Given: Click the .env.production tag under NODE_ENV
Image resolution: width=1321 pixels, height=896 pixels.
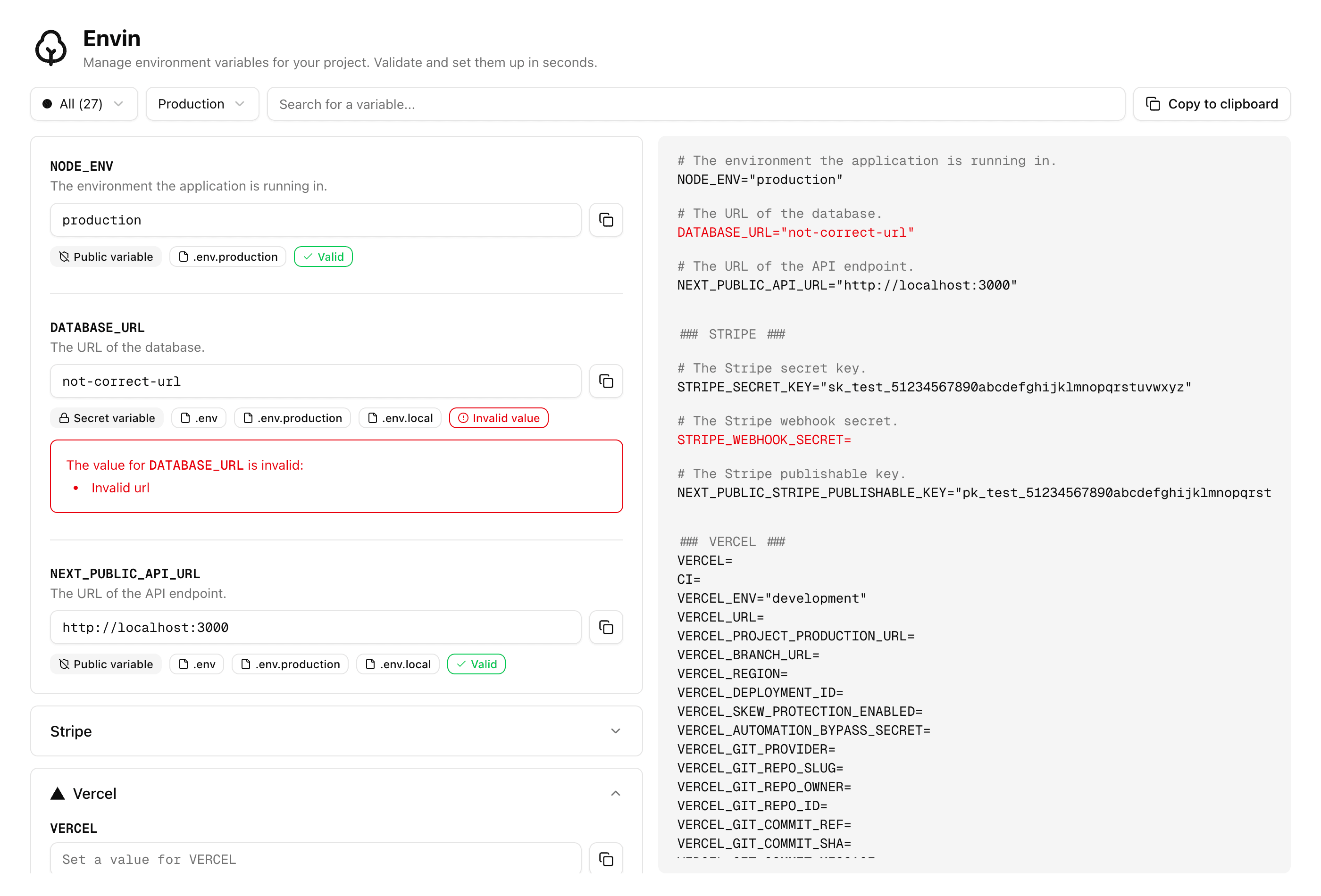Looking at the screenshot, I should click(228, 257).
